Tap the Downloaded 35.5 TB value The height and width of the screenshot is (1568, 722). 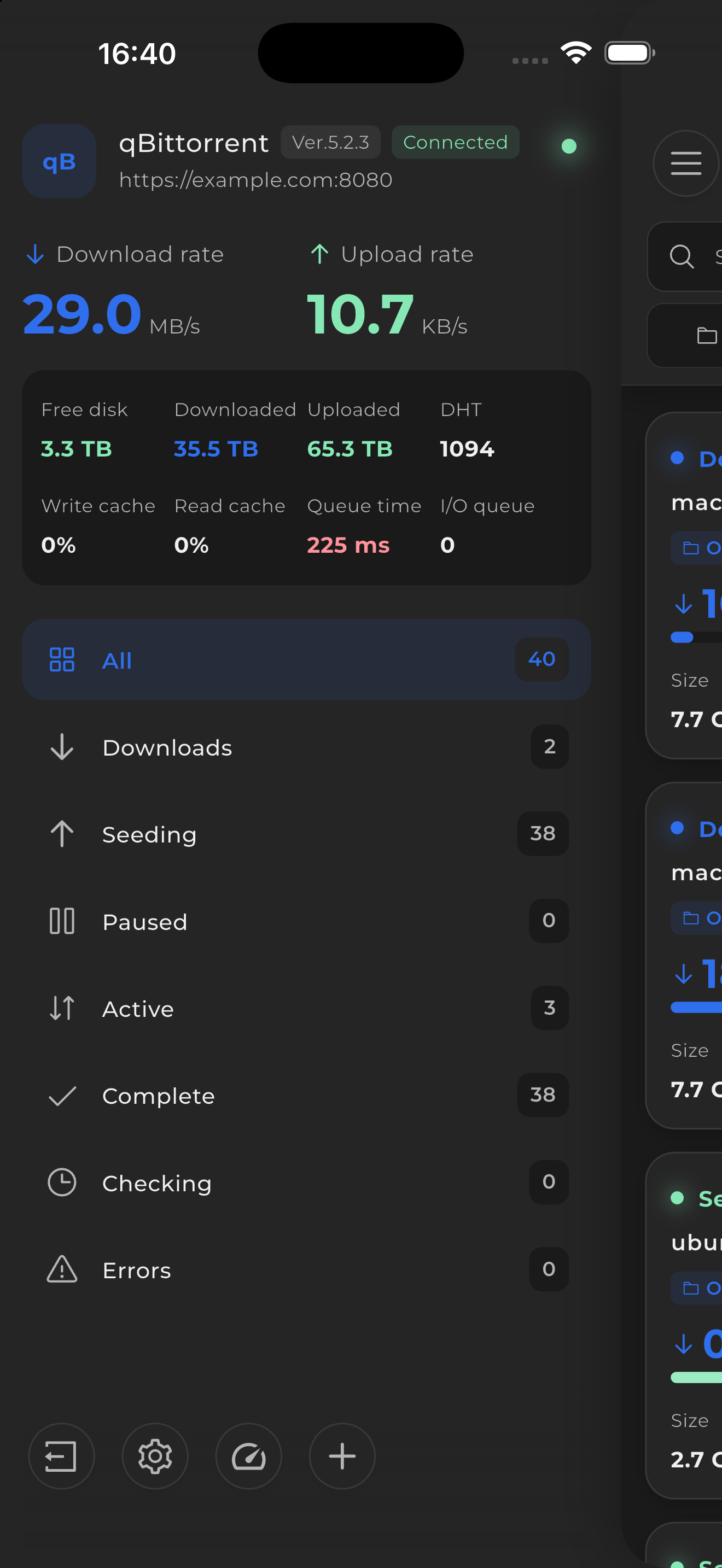tap(216, 449)
